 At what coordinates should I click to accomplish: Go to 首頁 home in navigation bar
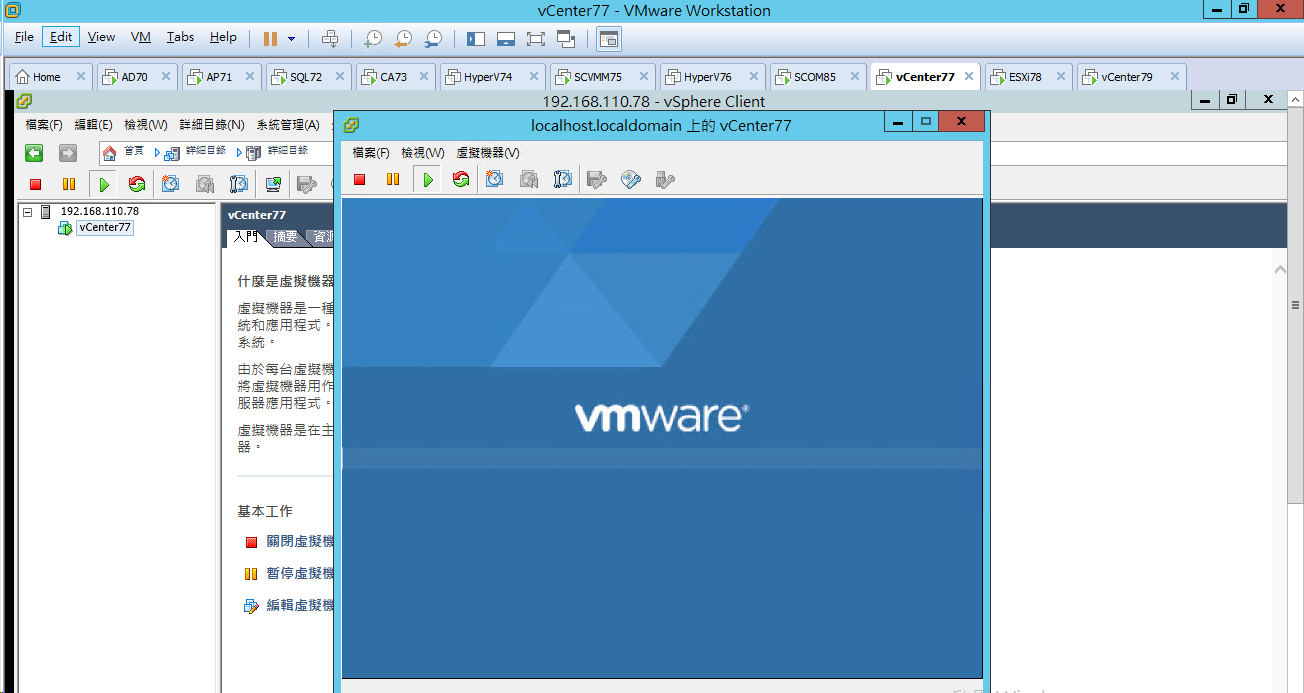(x=125, y=152)
